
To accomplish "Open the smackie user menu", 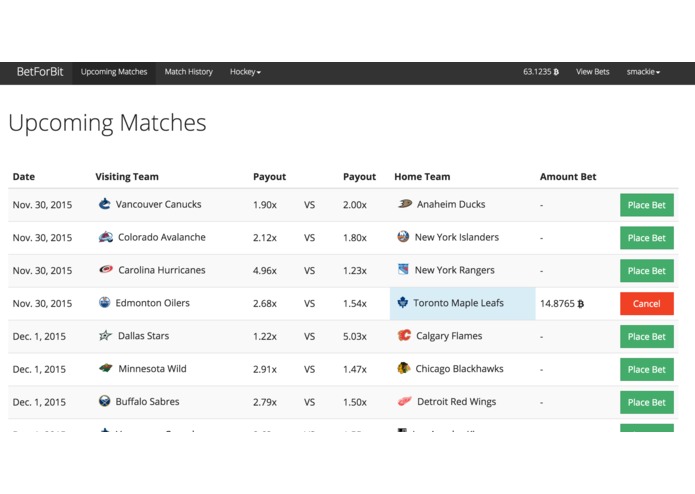I will 643,72.
